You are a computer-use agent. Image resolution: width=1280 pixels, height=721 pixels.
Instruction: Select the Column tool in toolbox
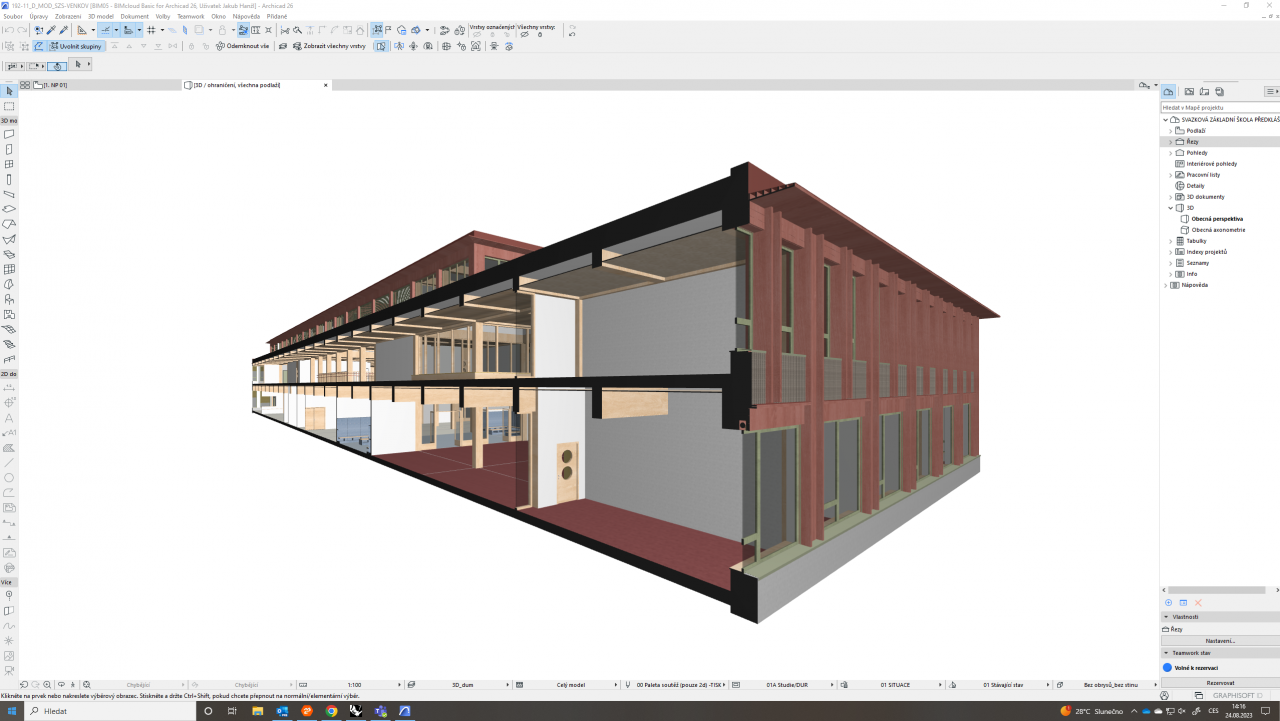click(x=9, y=179)
